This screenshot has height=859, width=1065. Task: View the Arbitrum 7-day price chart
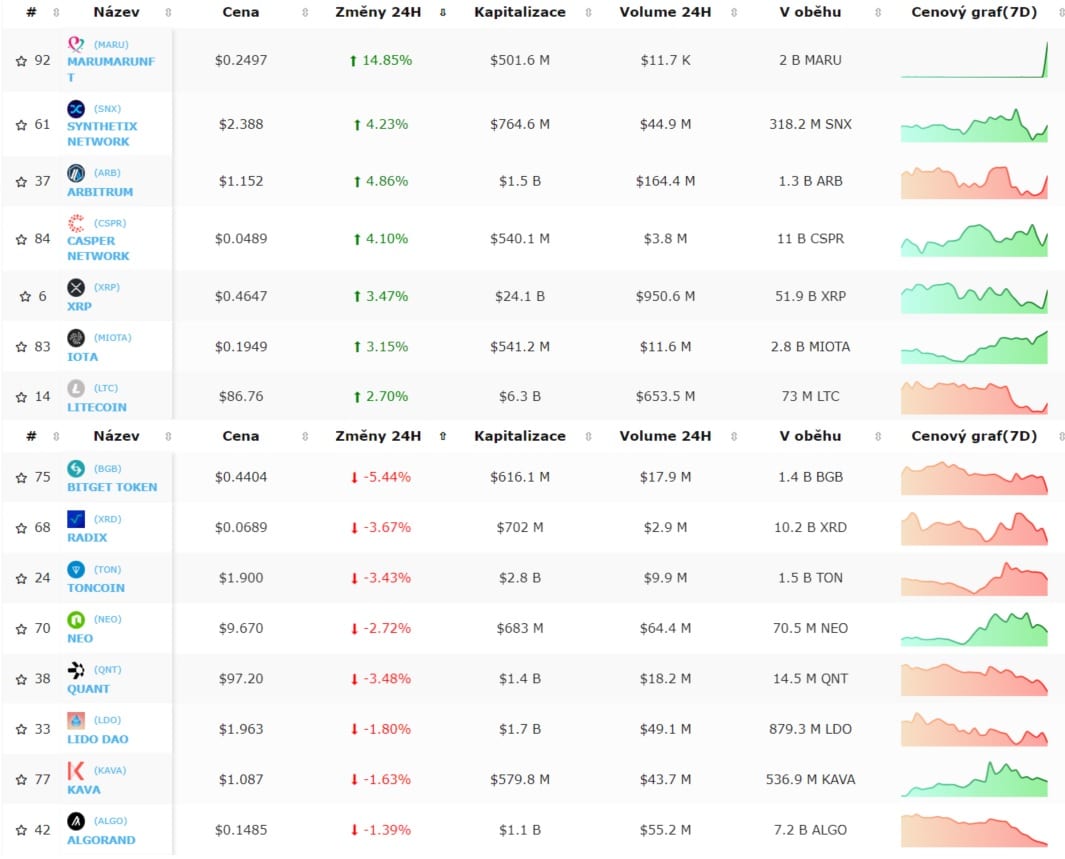(x=974, y=182)
